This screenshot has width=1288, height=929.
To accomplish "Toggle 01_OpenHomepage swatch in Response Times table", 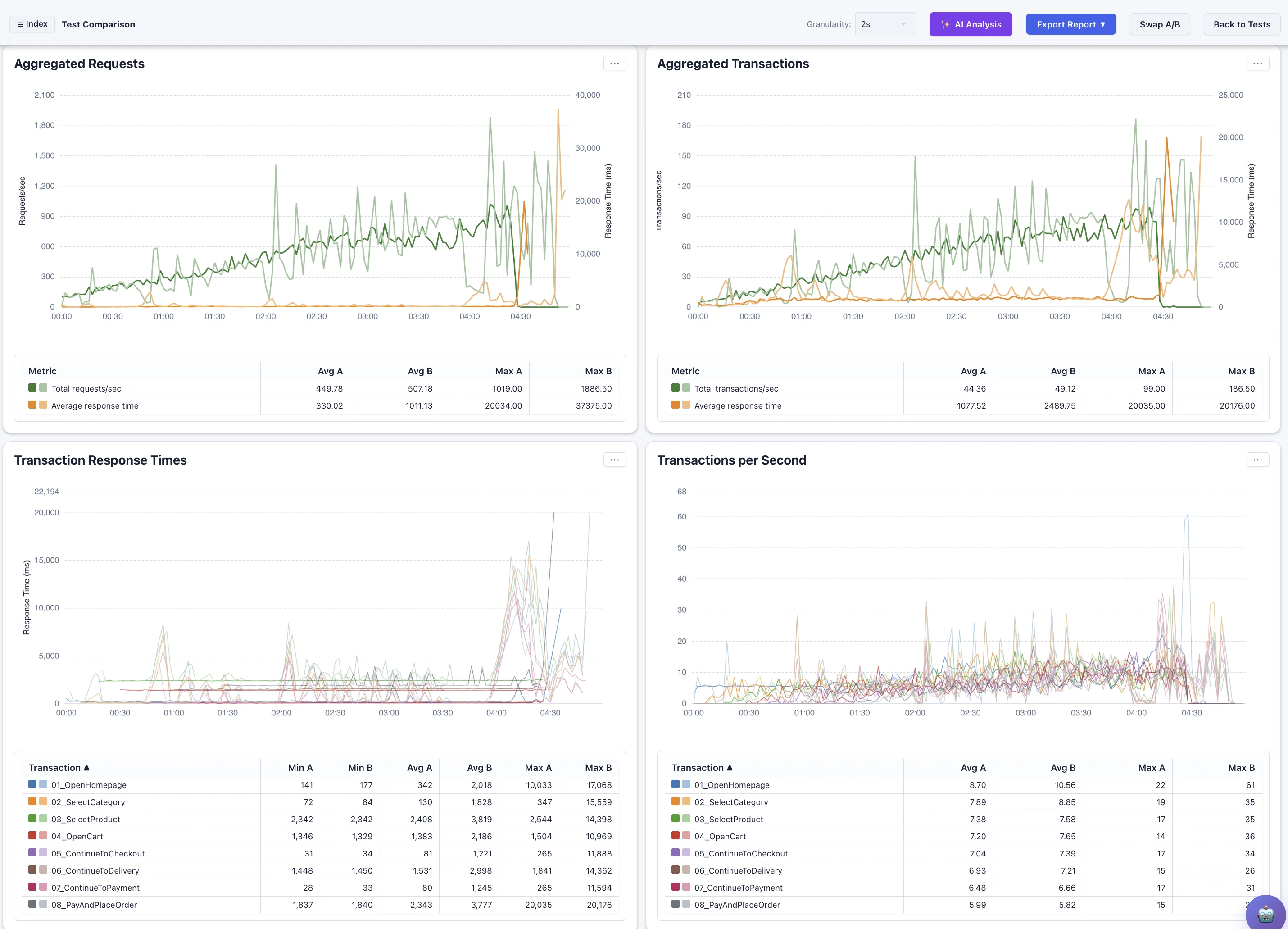I will point(38,784).
